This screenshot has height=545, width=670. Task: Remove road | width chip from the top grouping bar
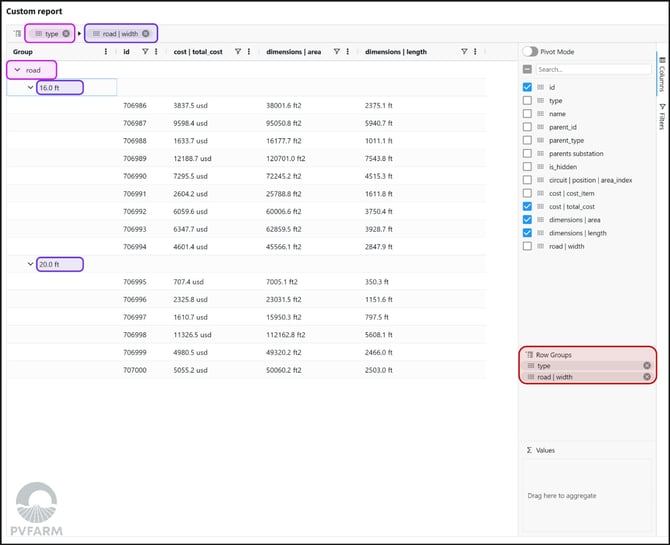(x=146, y=34)
